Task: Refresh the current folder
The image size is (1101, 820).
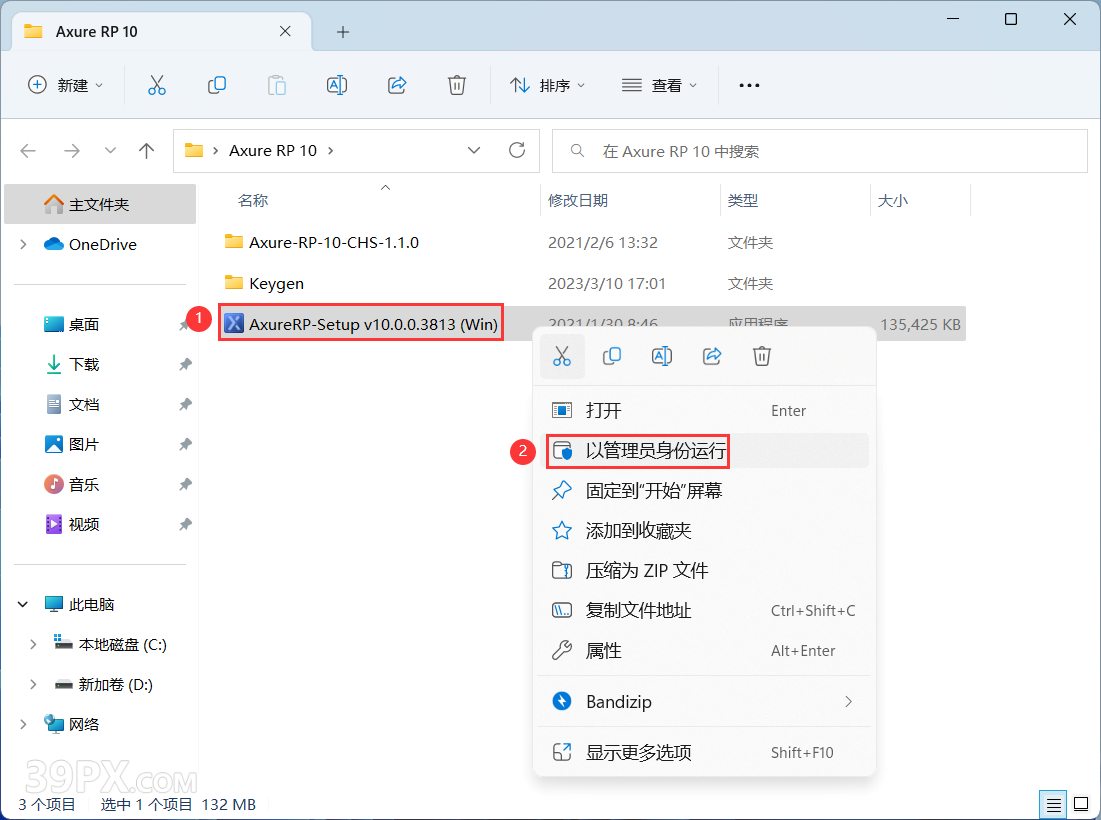Action: 517,150
